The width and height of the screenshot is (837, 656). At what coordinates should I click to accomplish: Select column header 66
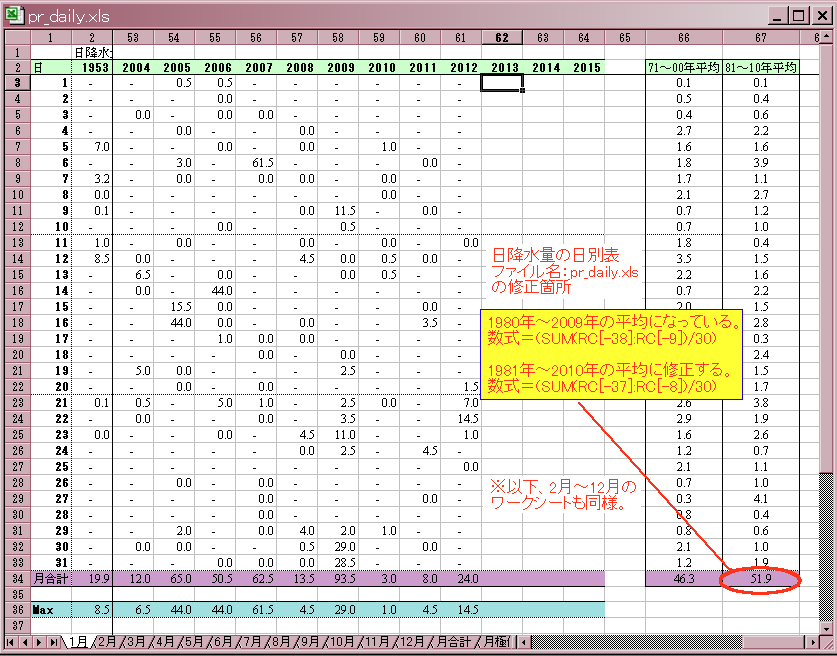pyautogui.click(x=684, y=37)
